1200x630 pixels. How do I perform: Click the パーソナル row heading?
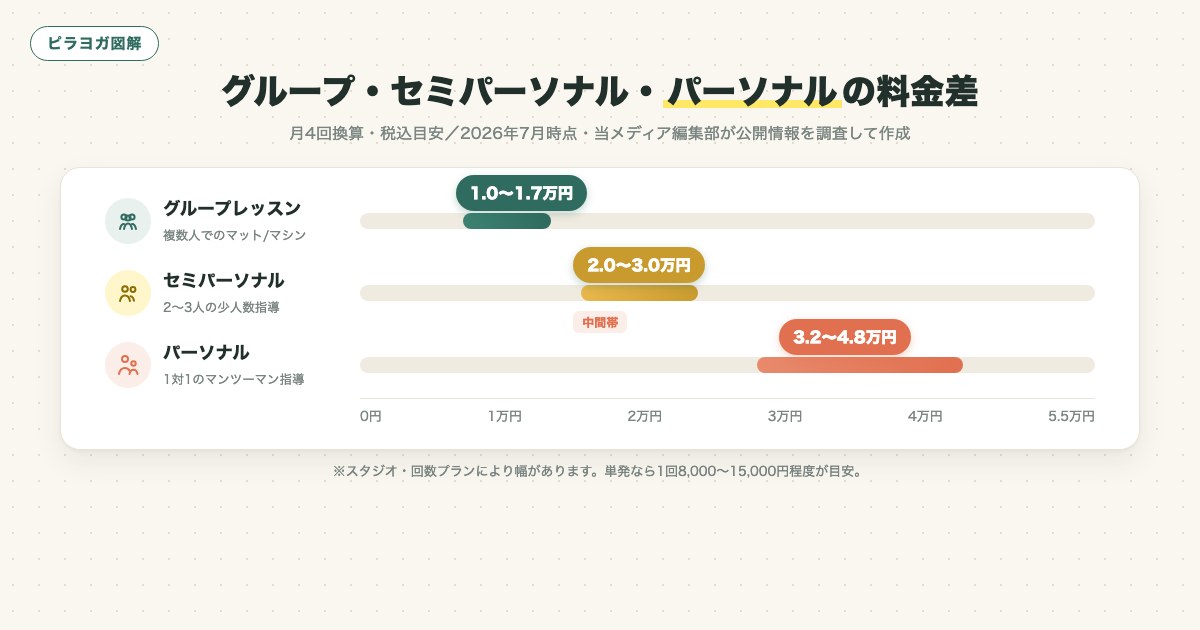click(206, 353)
